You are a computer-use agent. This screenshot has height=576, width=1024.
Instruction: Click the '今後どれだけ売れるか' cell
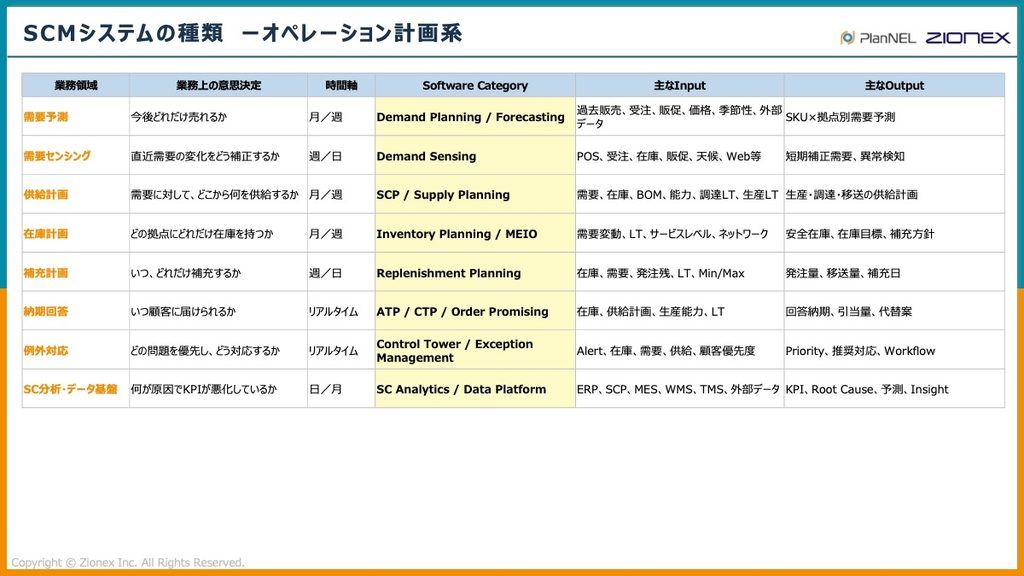218,117
